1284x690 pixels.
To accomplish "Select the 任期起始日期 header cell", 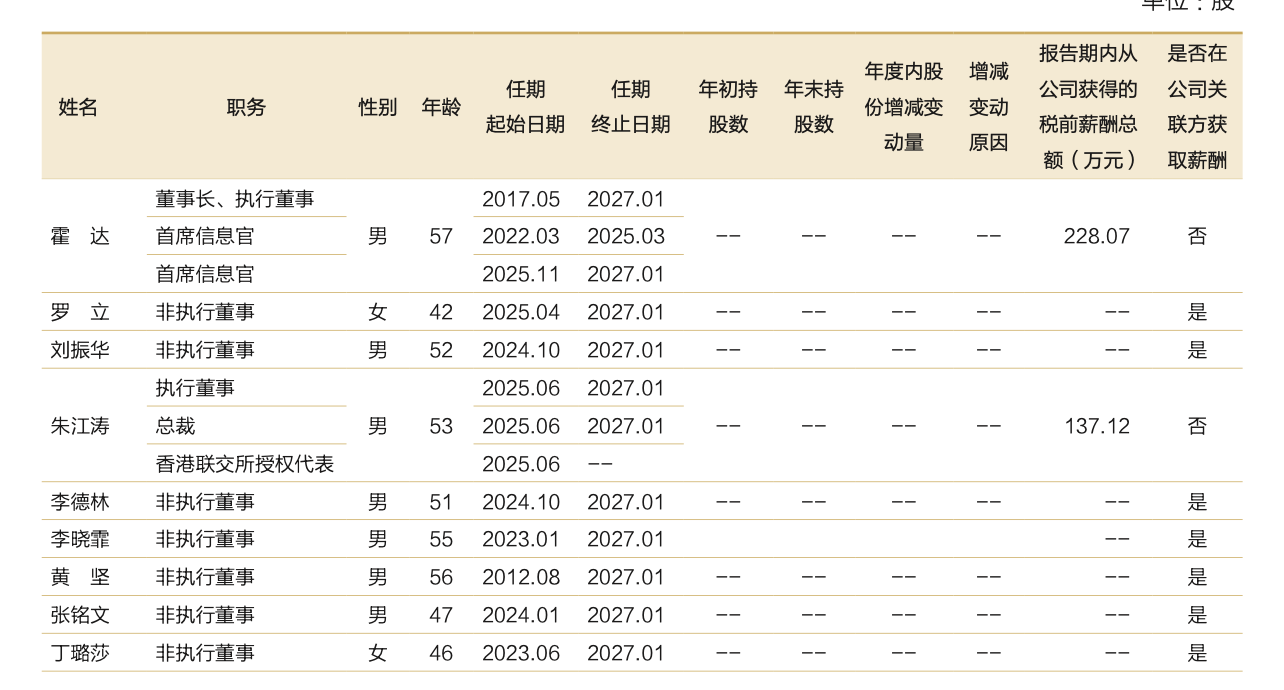I will tap(525, 107).
